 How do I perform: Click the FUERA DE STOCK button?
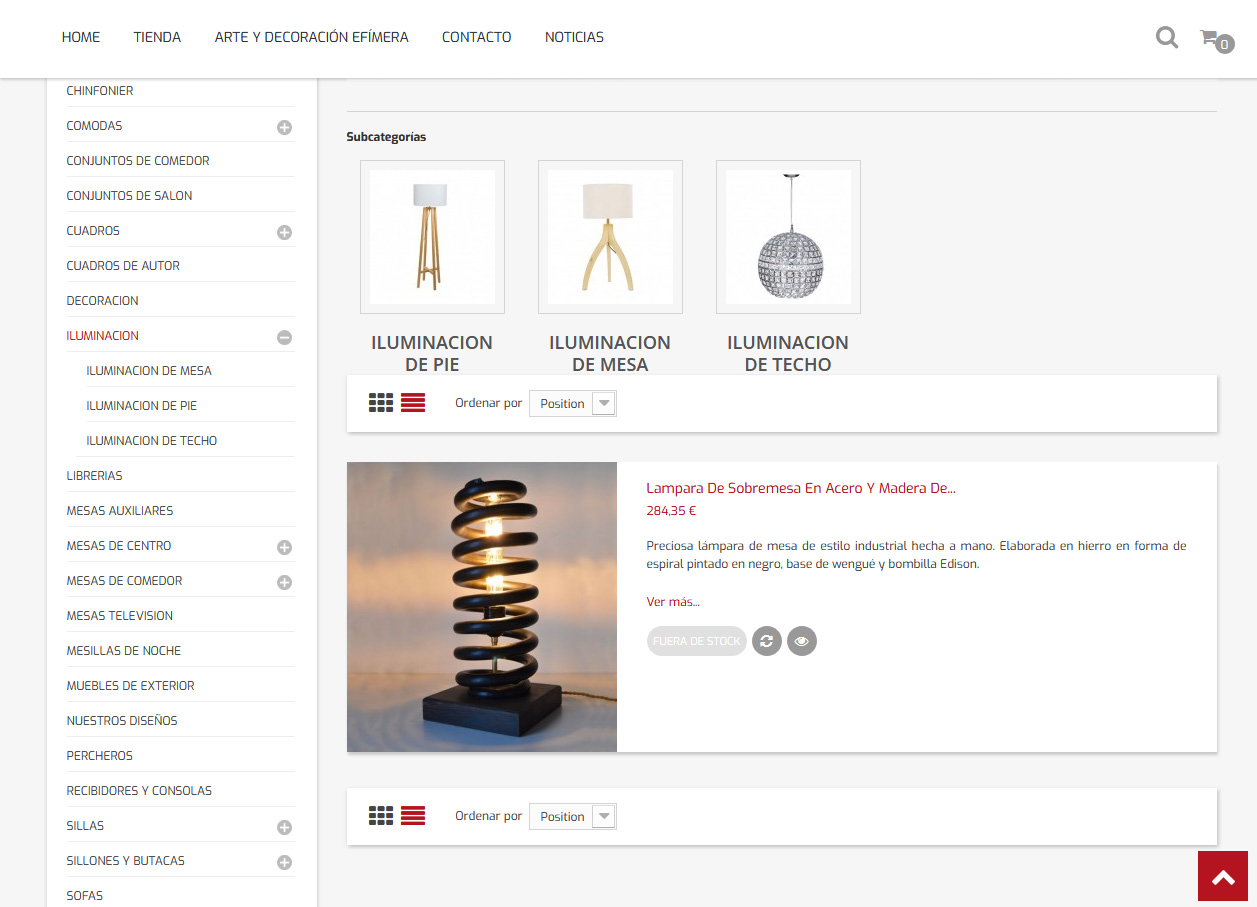[x=697, y=641]
